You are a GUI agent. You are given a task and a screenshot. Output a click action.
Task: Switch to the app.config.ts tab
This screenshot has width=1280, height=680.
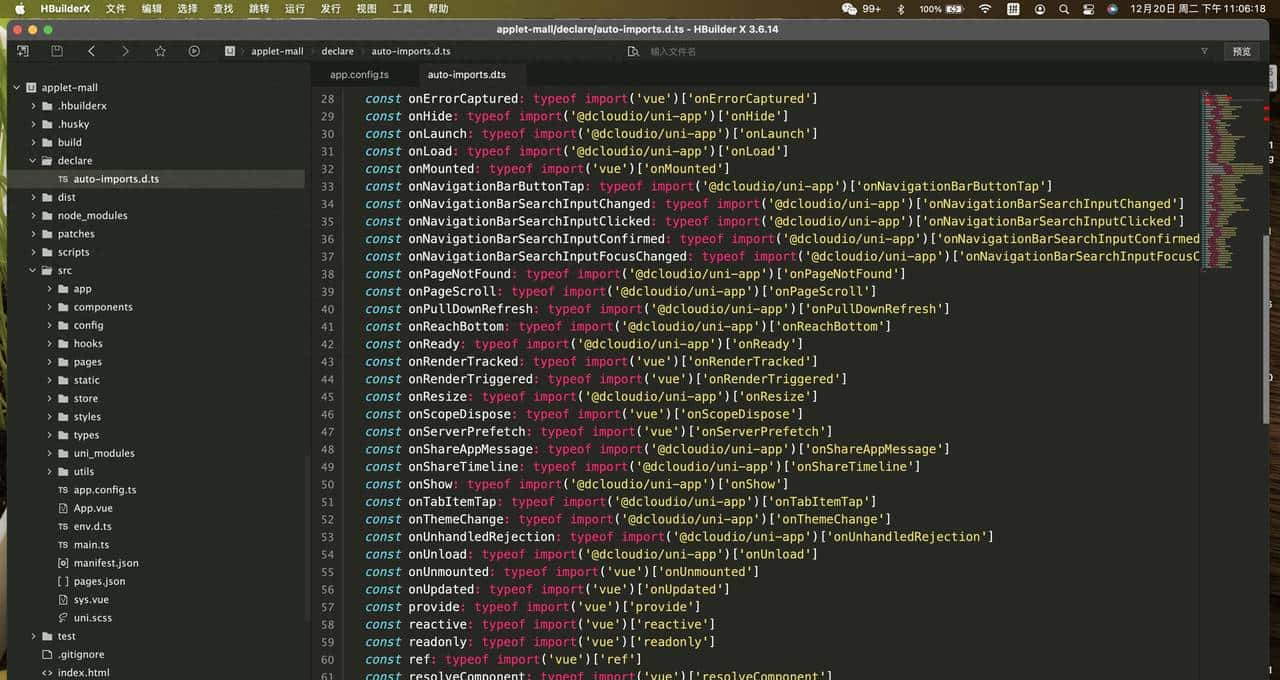359,75
